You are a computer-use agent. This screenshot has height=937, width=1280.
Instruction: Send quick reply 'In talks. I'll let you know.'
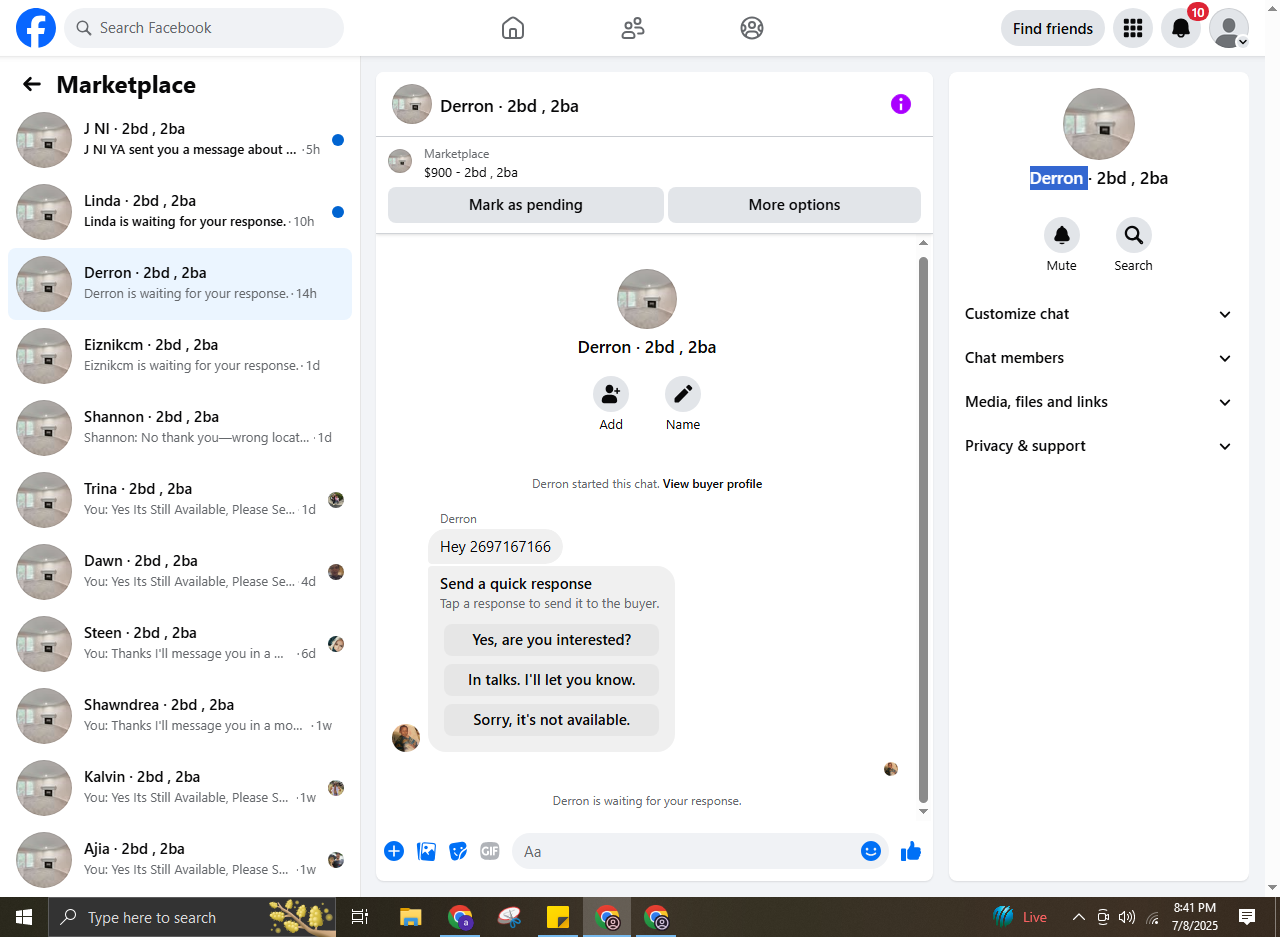click(x=552, y=680)
